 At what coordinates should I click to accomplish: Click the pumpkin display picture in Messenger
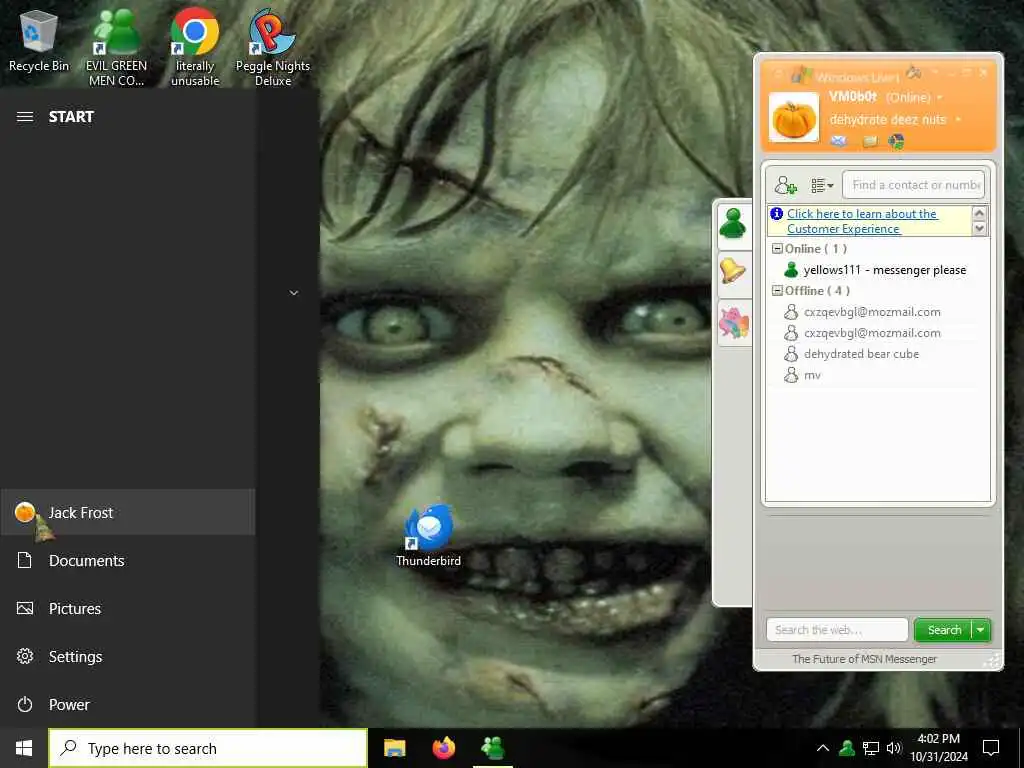(x=793, y=118)
